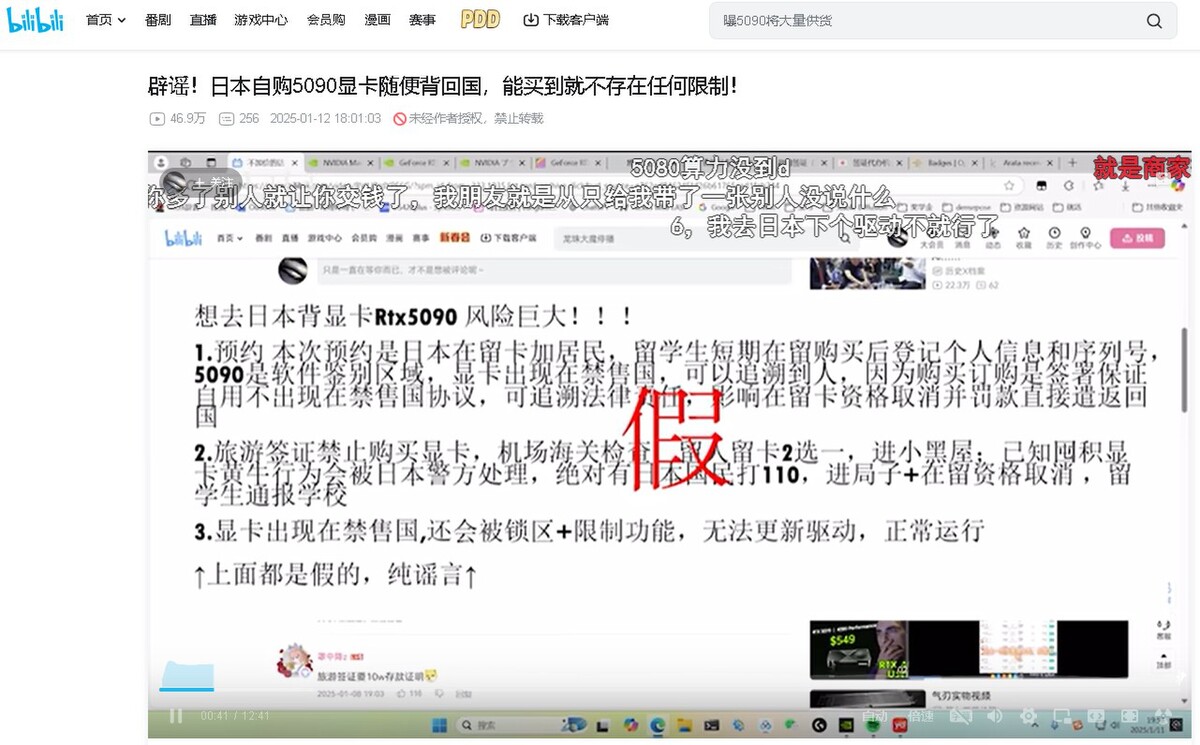Click the volume speaker icon in the player
Screen dimensions: 1200x745
(994, 716)
